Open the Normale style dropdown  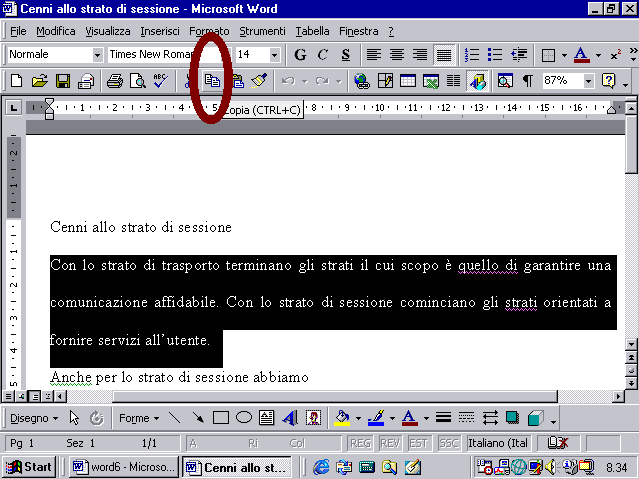(97, 55)
